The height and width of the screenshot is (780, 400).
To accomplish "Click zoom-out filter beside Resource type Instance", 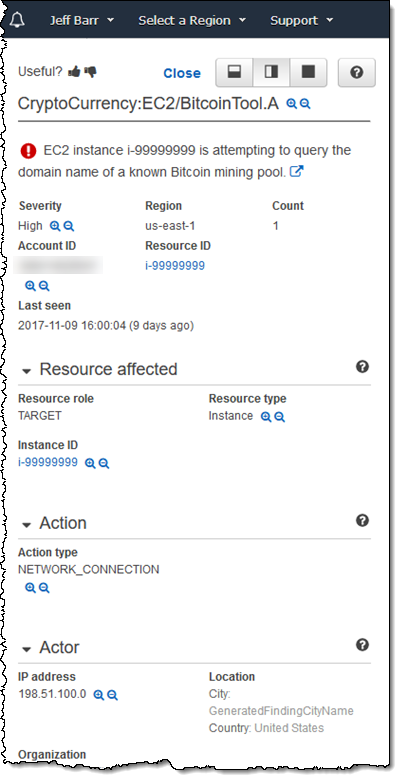I will pyautogui.click(x=280, y=417).
